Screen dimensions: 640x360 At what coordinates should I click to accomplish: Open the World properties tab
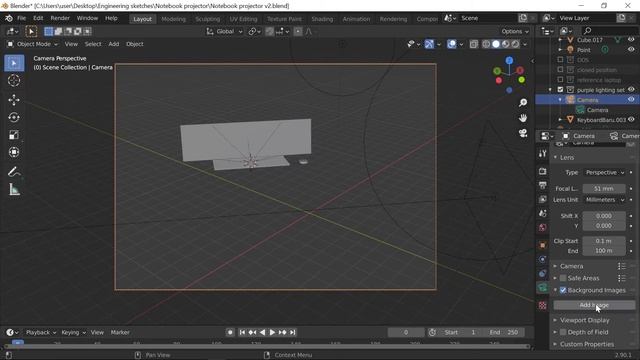click(542, 227)
